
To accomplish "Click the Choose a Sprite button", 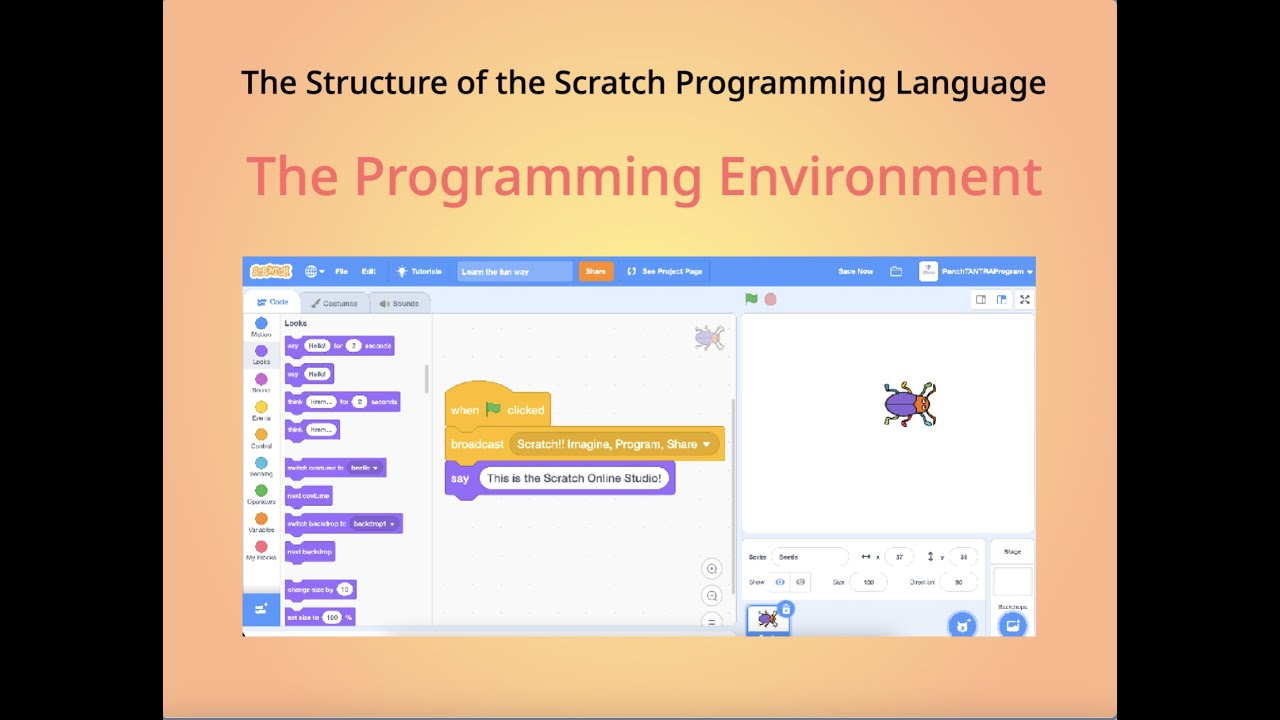I will pyautogui.click(x=961, y=625).
